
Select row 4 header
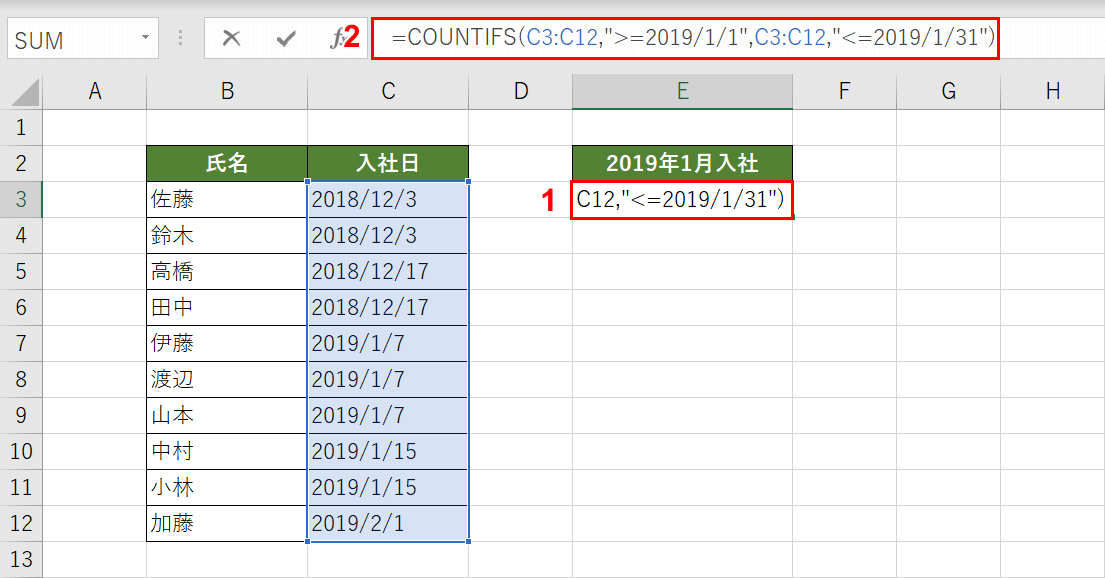click(21, 235)
